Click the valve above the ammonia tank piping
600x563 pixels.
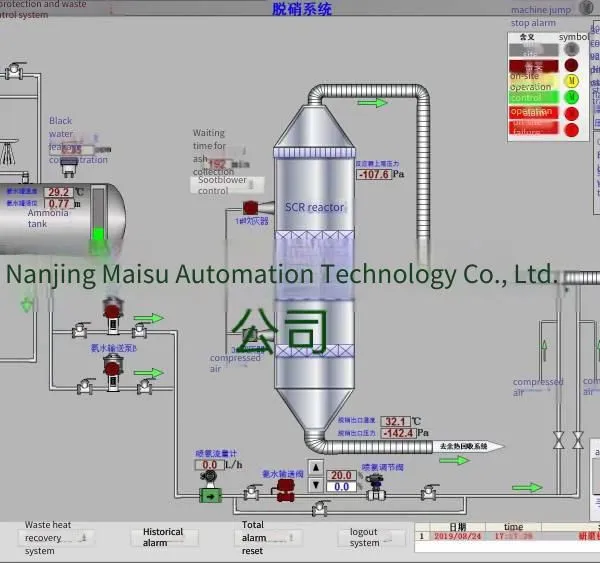click(x=15, y=70)
